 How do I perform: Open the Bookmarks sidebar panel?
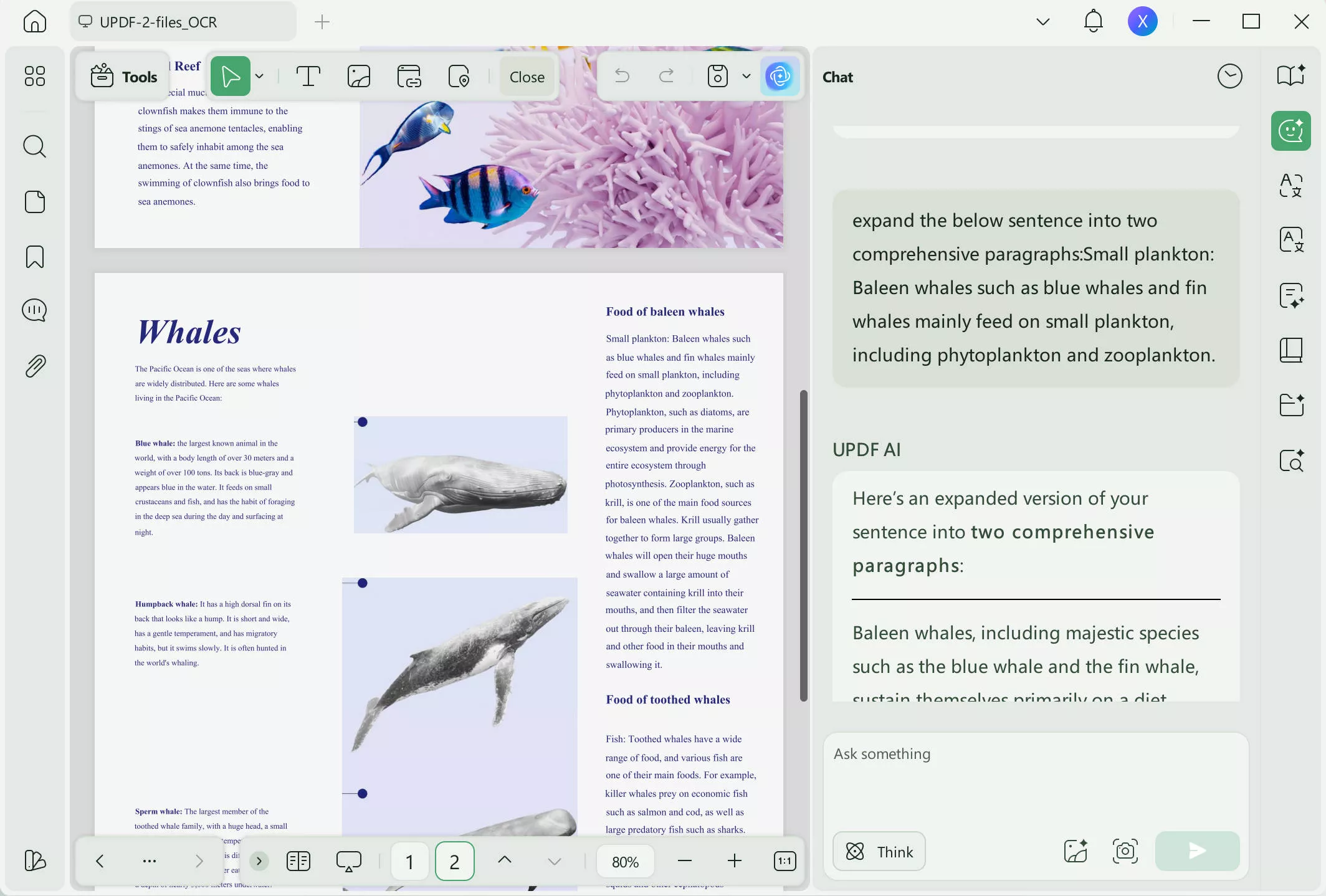click(34, 257)
